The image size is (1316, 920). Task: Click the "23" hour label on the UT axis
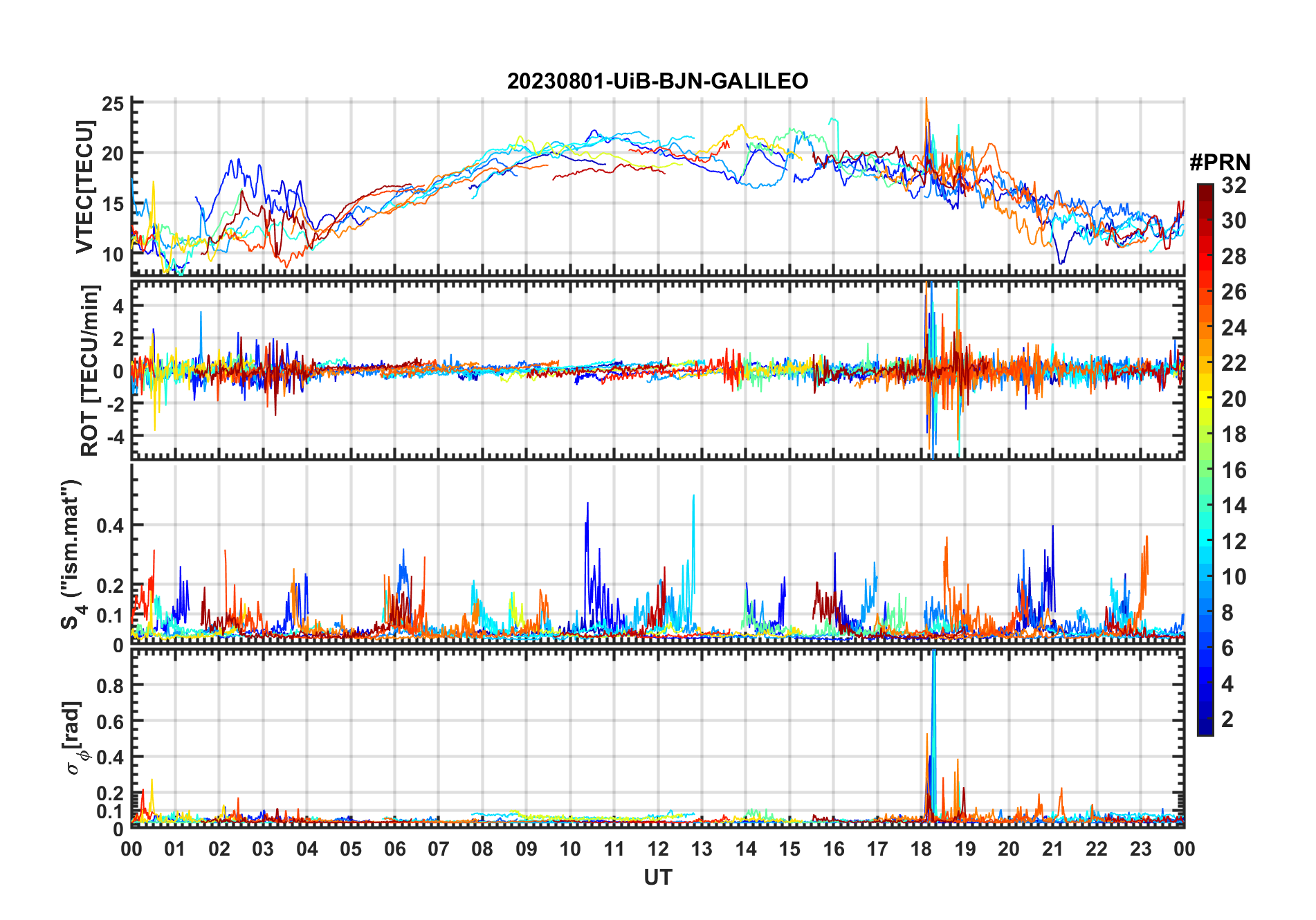1141,849
